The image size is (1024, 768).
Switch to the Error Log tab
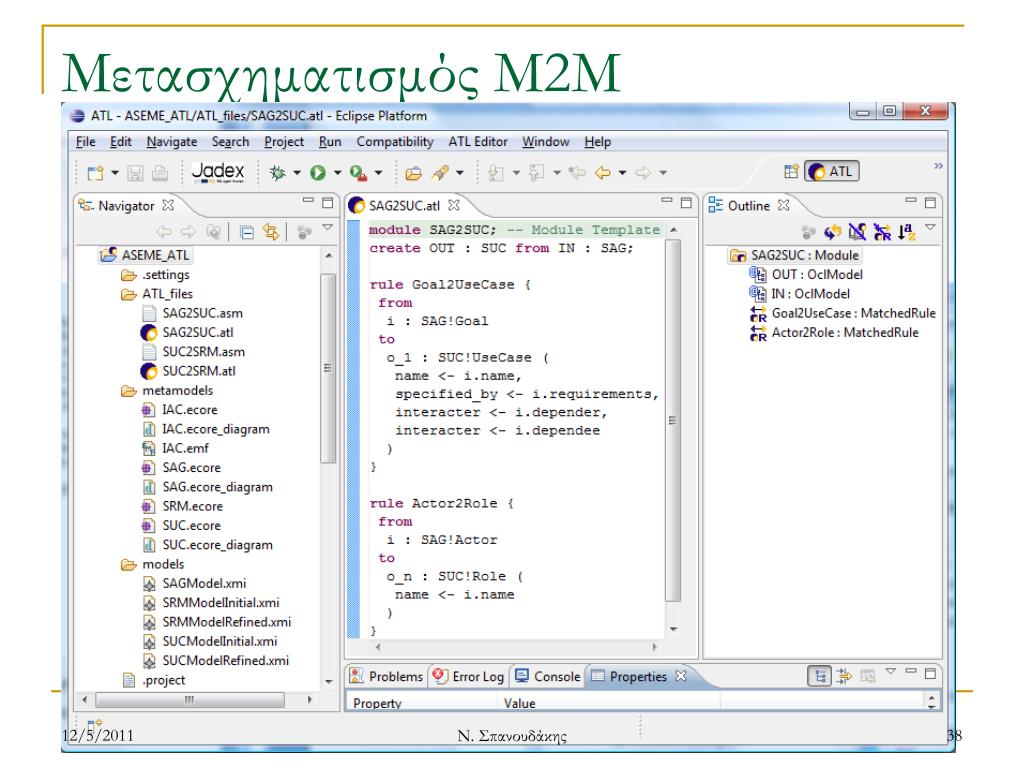click(x=469, y=677)
